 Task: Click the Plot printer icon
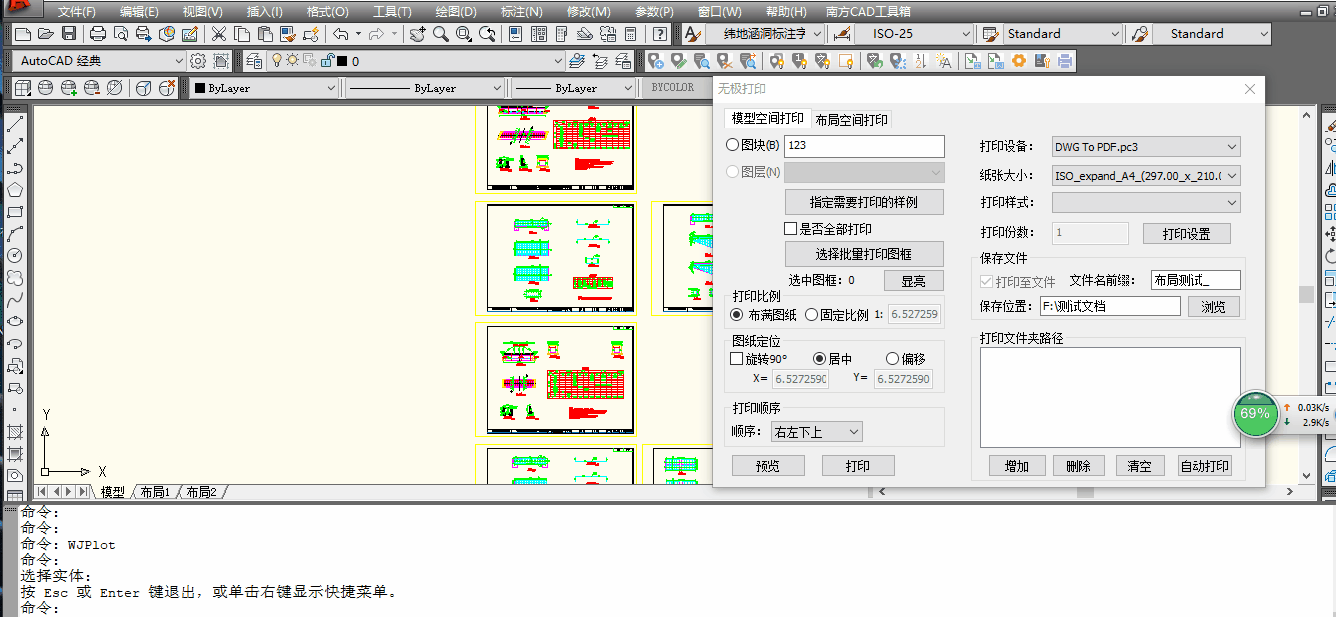point(98,34)
